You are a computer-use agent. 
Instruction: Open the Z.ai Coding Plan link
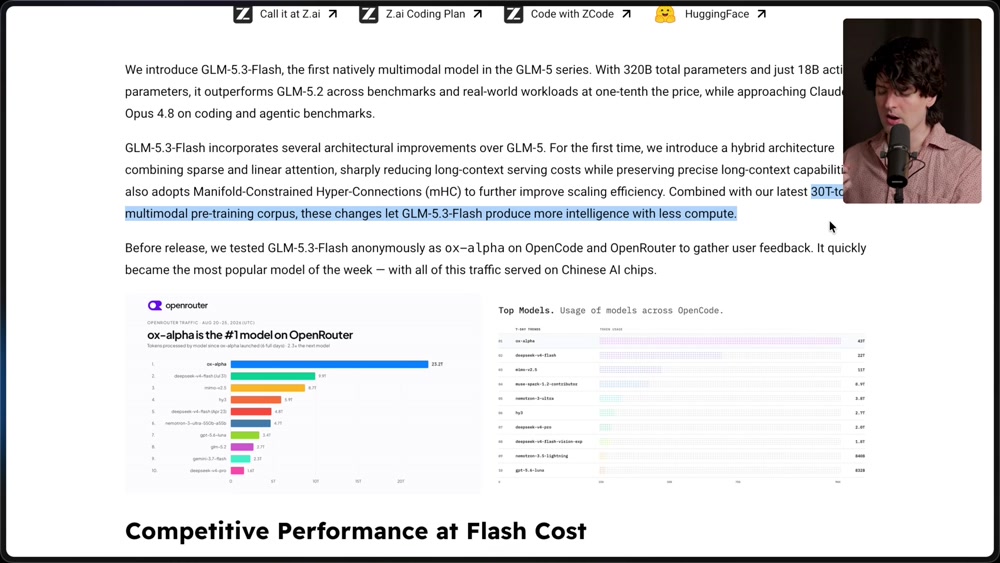[425, 14]
